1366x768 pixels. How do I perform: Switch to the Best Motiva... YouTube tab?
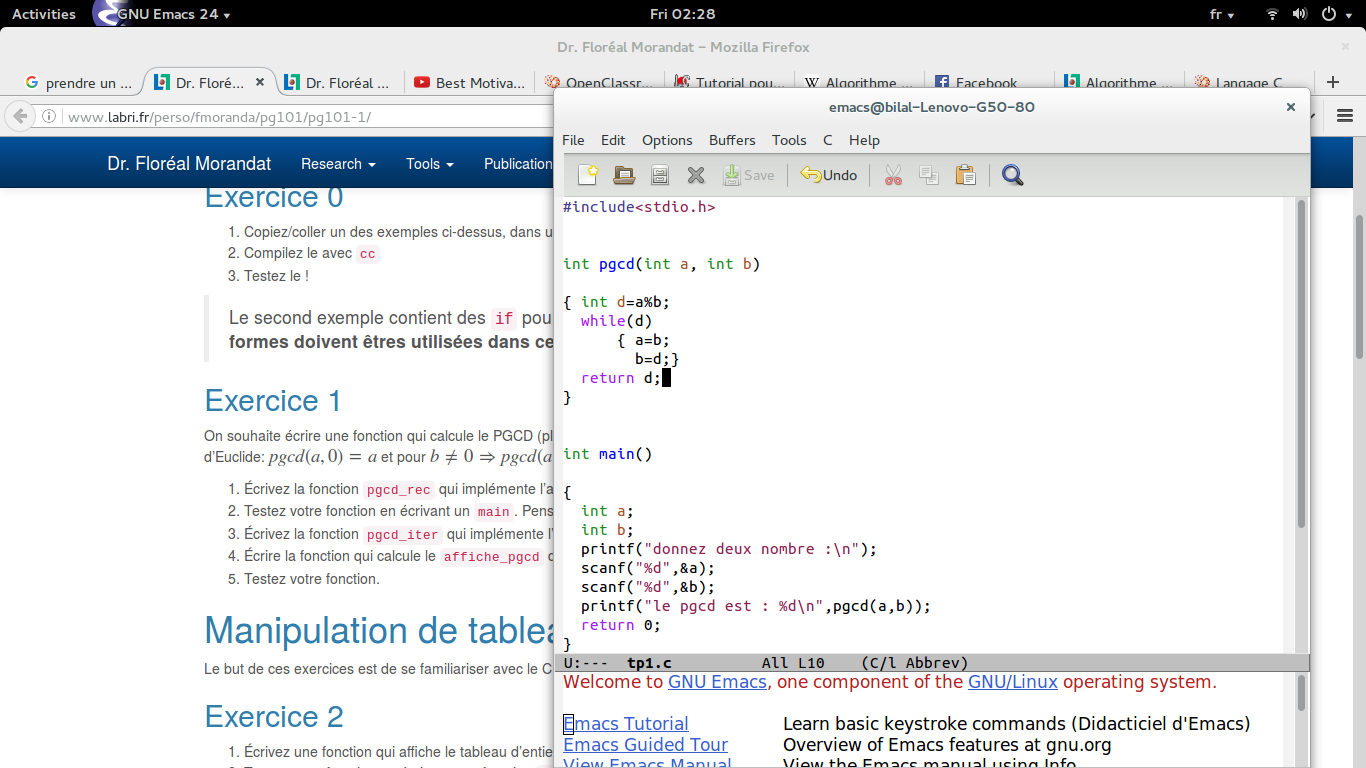470,83
